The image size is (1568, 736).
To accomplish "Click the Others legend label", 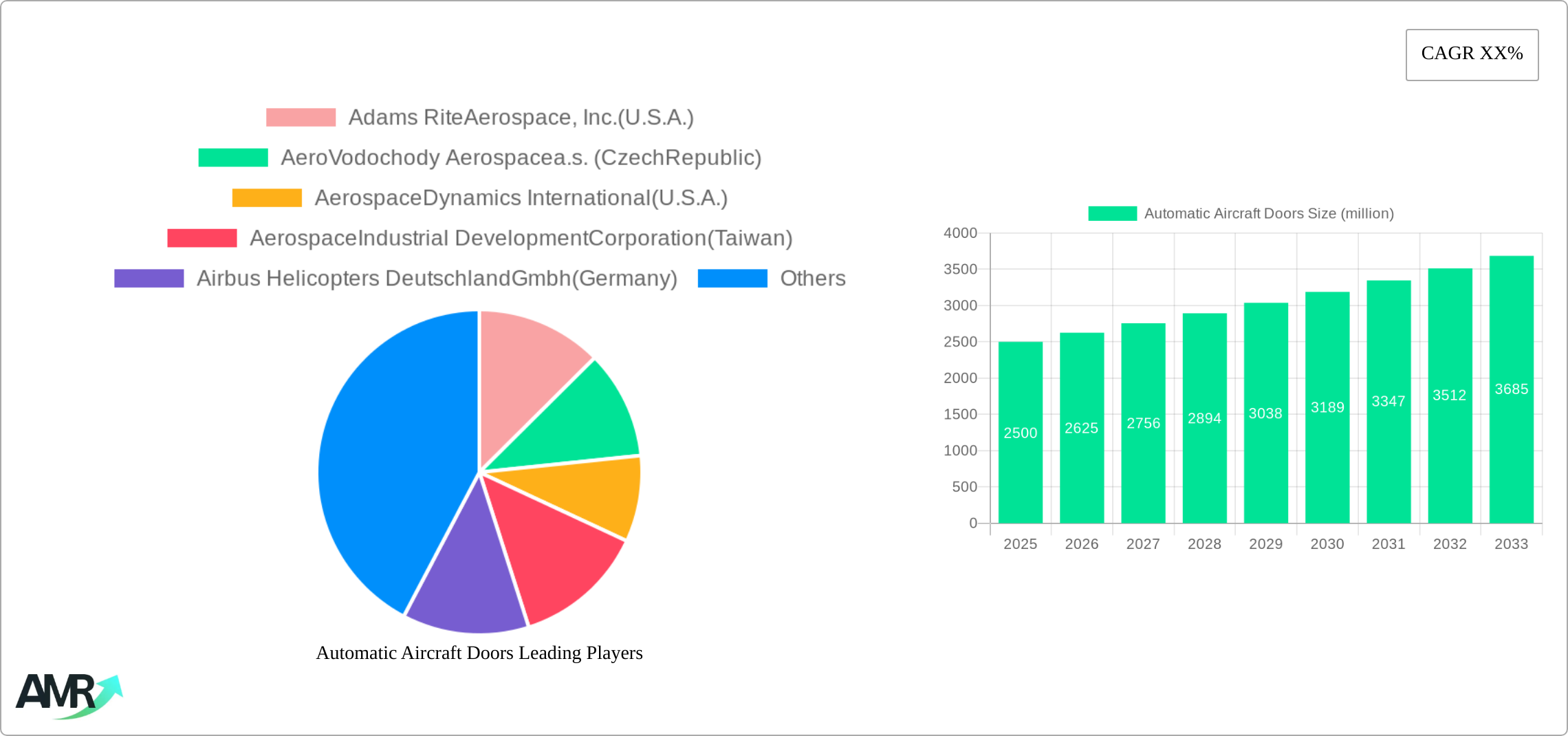I will coord(813,279).
